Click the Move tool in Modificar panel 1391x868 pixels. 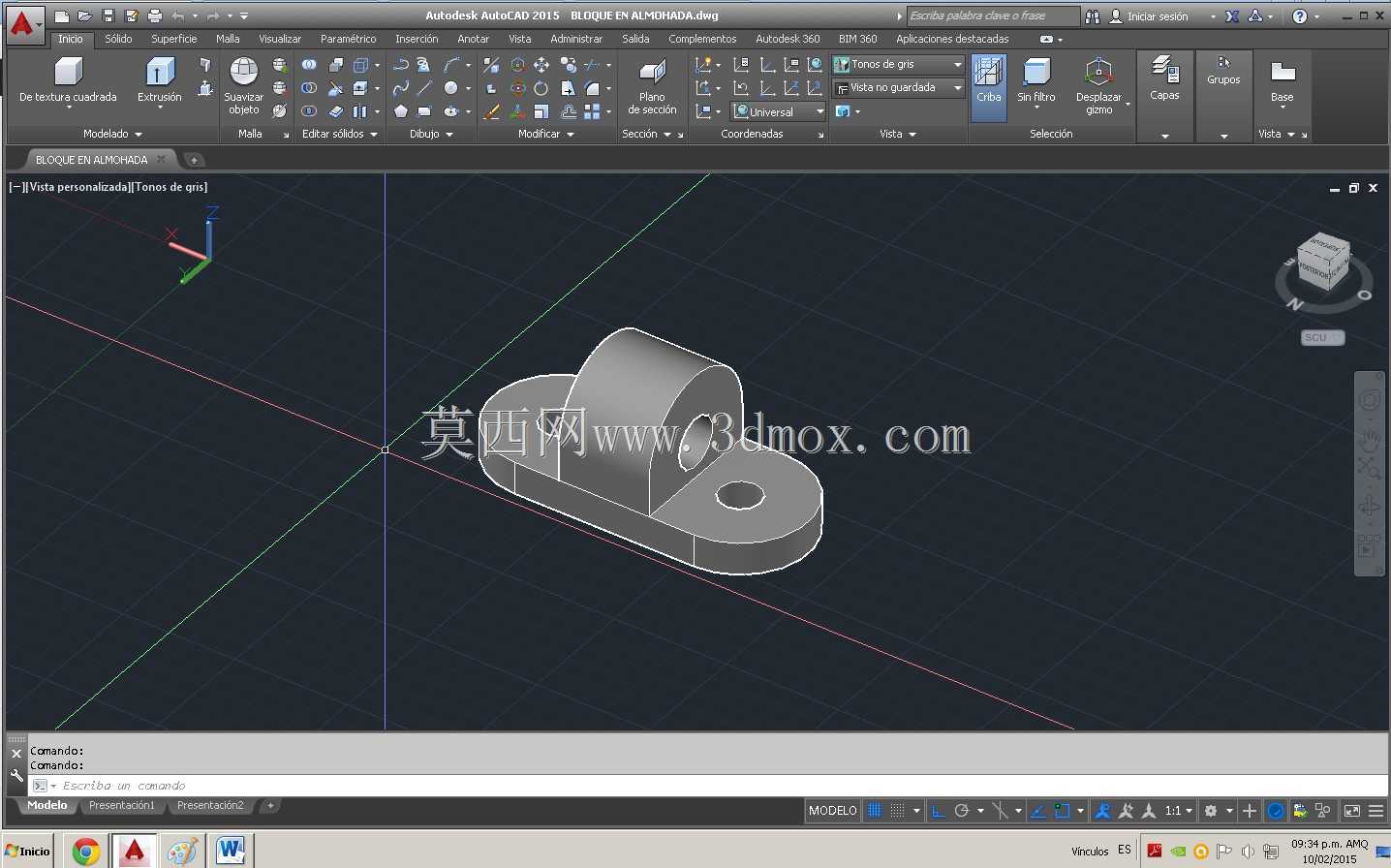(x=541, y=65)
